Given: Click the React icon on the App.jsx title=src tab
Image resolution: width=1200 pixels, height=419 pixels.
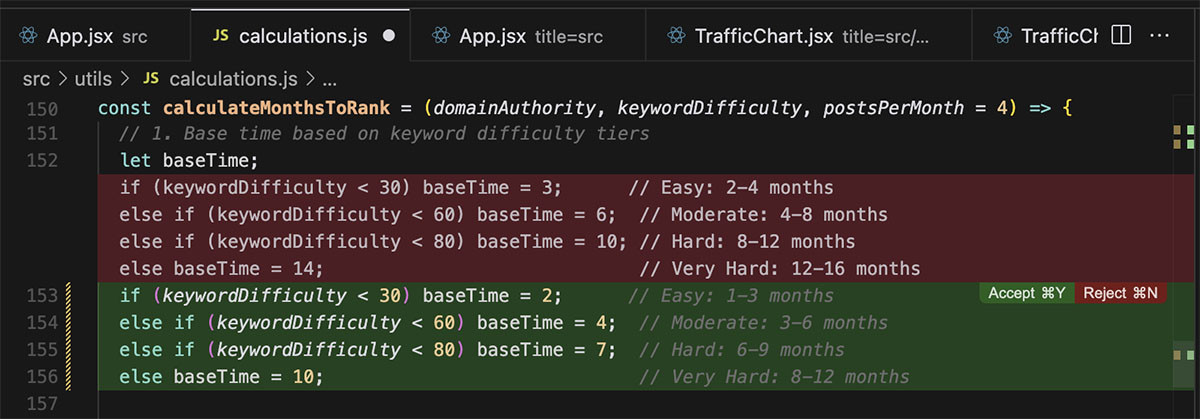Looking at the screenshot, I should (x=439, y=36).
